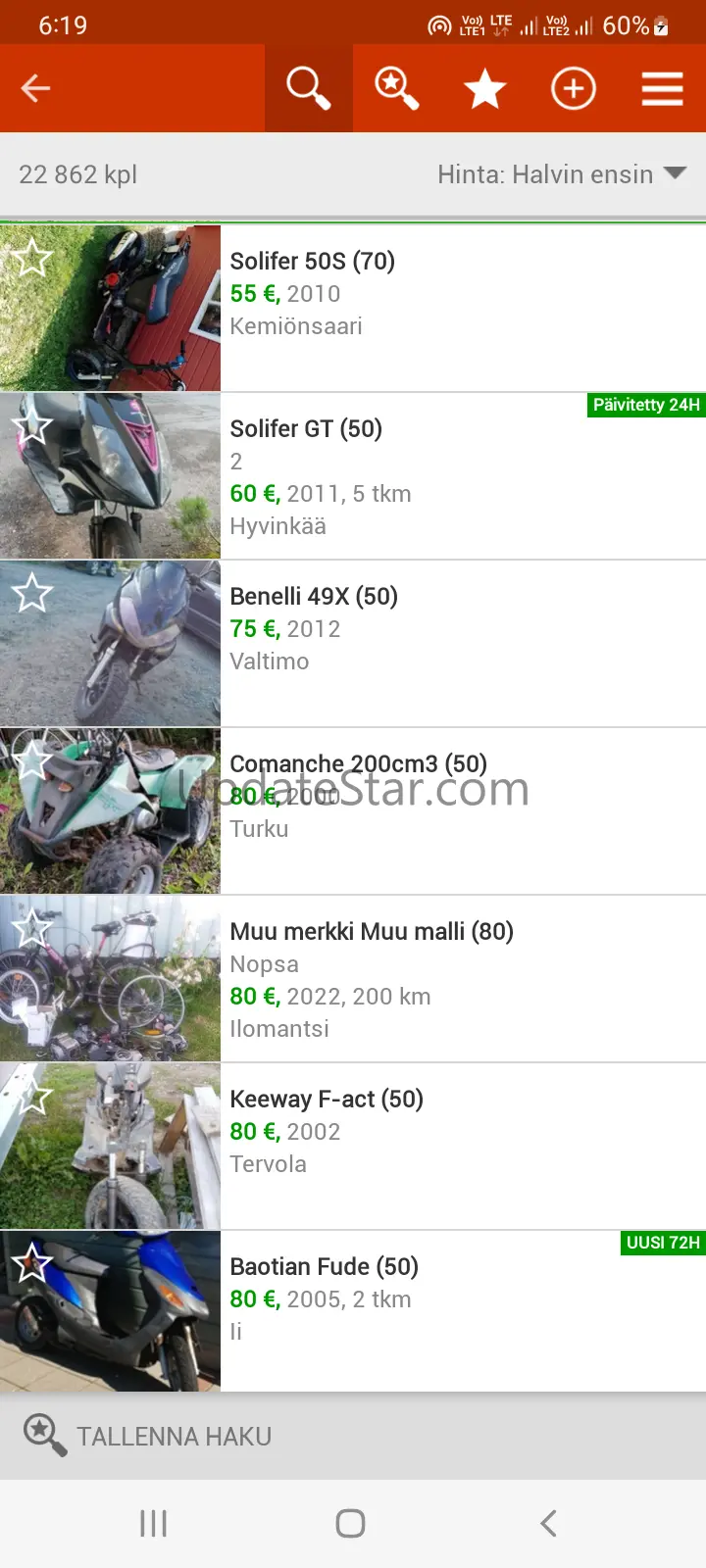Image resolution: width=706 pixels, height=1568 pixels.
Task: Open saved searches magnifier-star icon
Action: click(x=397, y=88)
